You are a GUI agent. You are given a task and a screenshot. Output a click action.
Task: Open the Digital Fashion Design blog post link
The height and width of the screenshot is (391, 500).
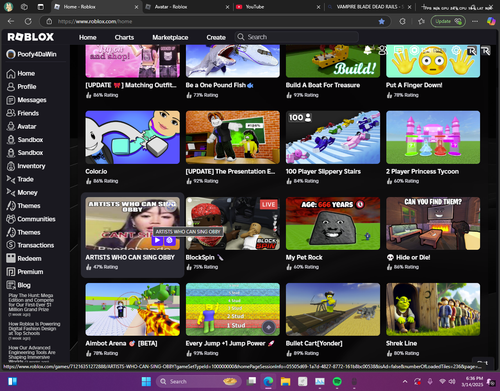(34, 329)
